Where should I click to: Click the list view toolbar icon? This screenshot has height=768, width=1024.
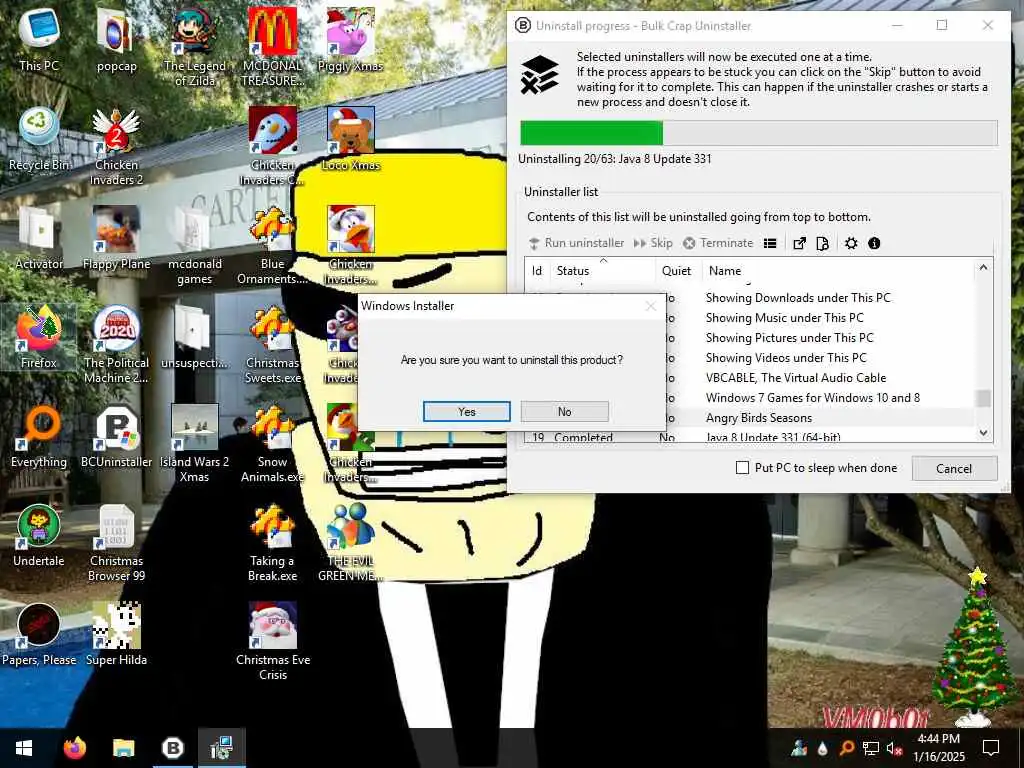[770, 244]
